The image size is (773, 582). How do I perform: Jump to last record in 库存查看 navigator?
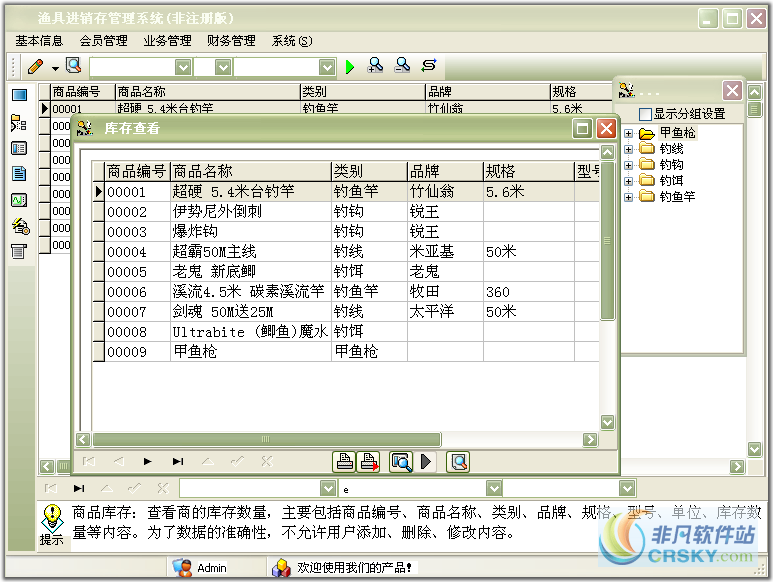coord(178,462)
